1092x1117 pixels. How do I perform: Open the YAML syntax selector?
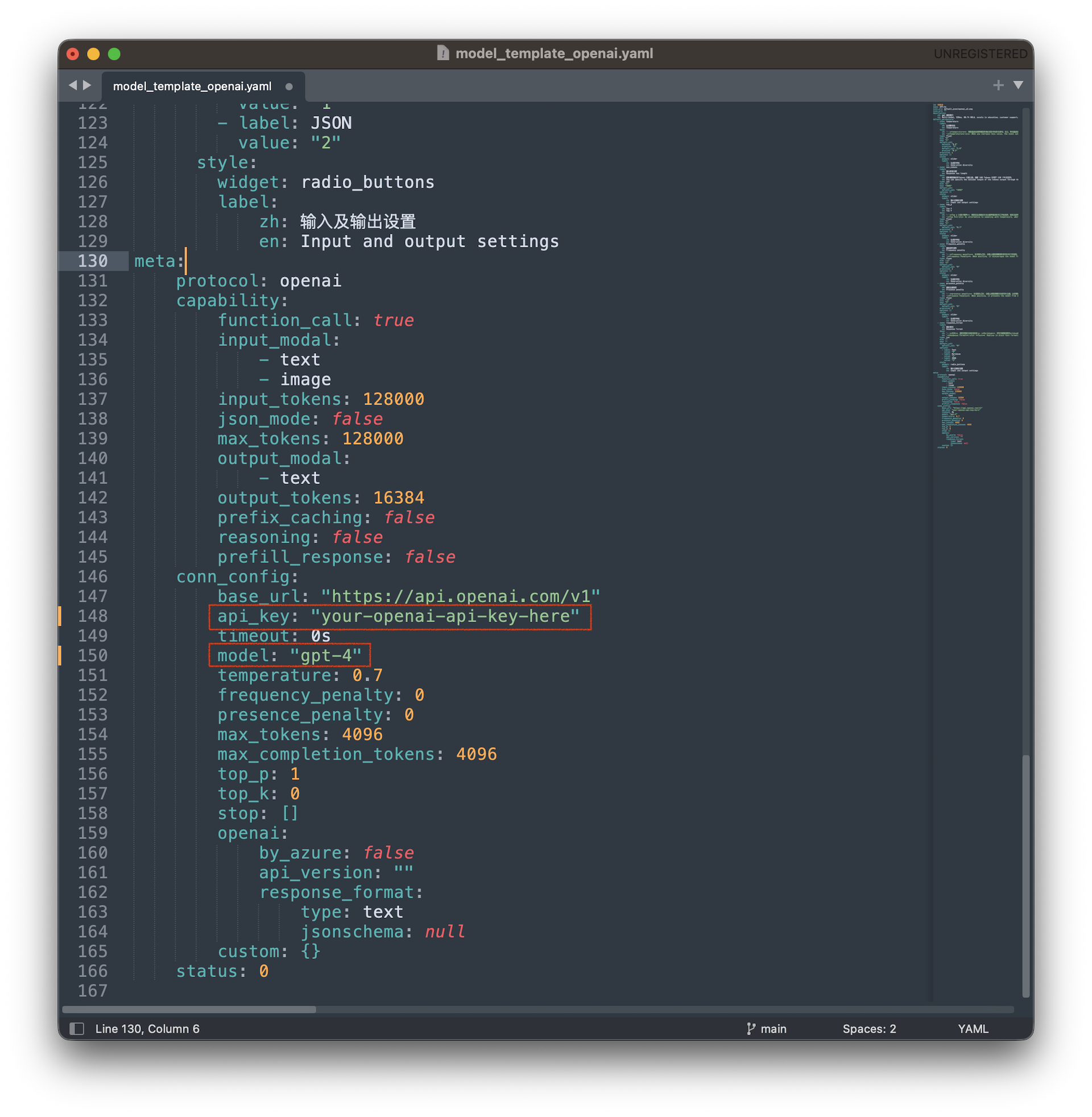[x=973, y=1028]
